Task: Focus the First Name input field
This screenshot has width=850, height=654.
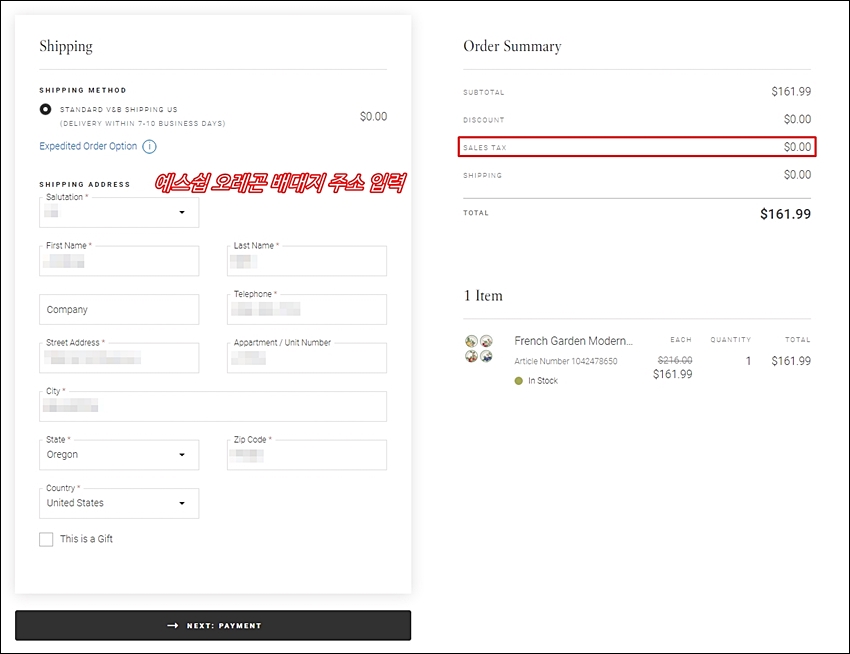Action: click(x=119, y=261)
